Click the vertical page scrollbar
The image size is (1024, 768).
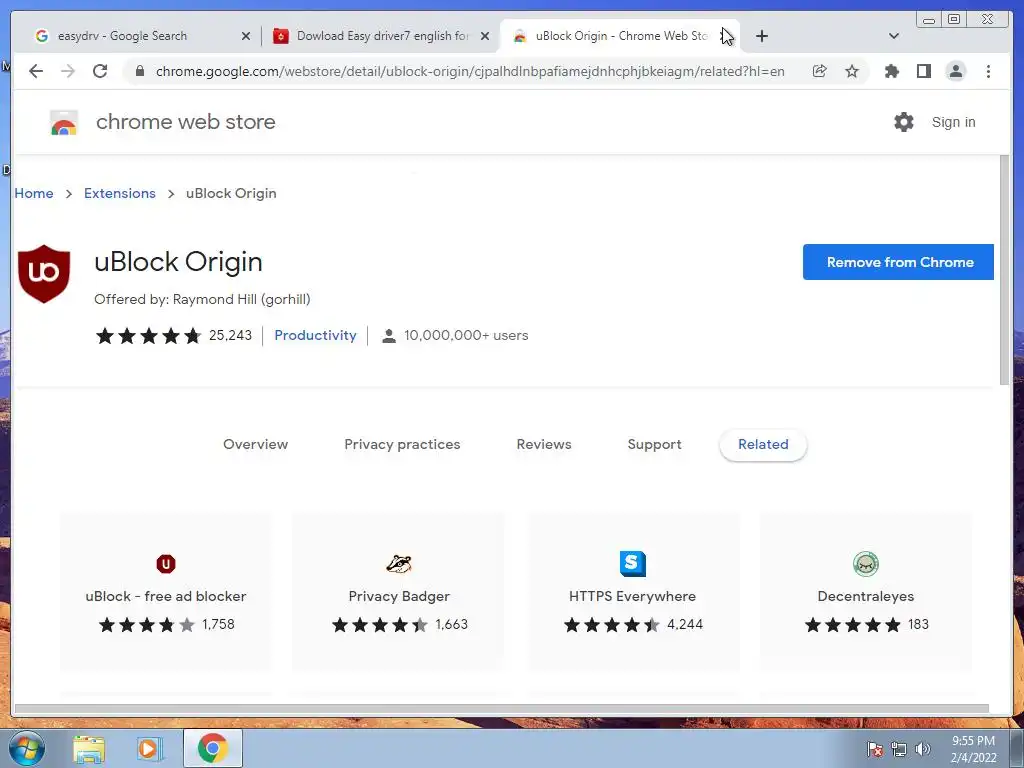(1004, 270)
